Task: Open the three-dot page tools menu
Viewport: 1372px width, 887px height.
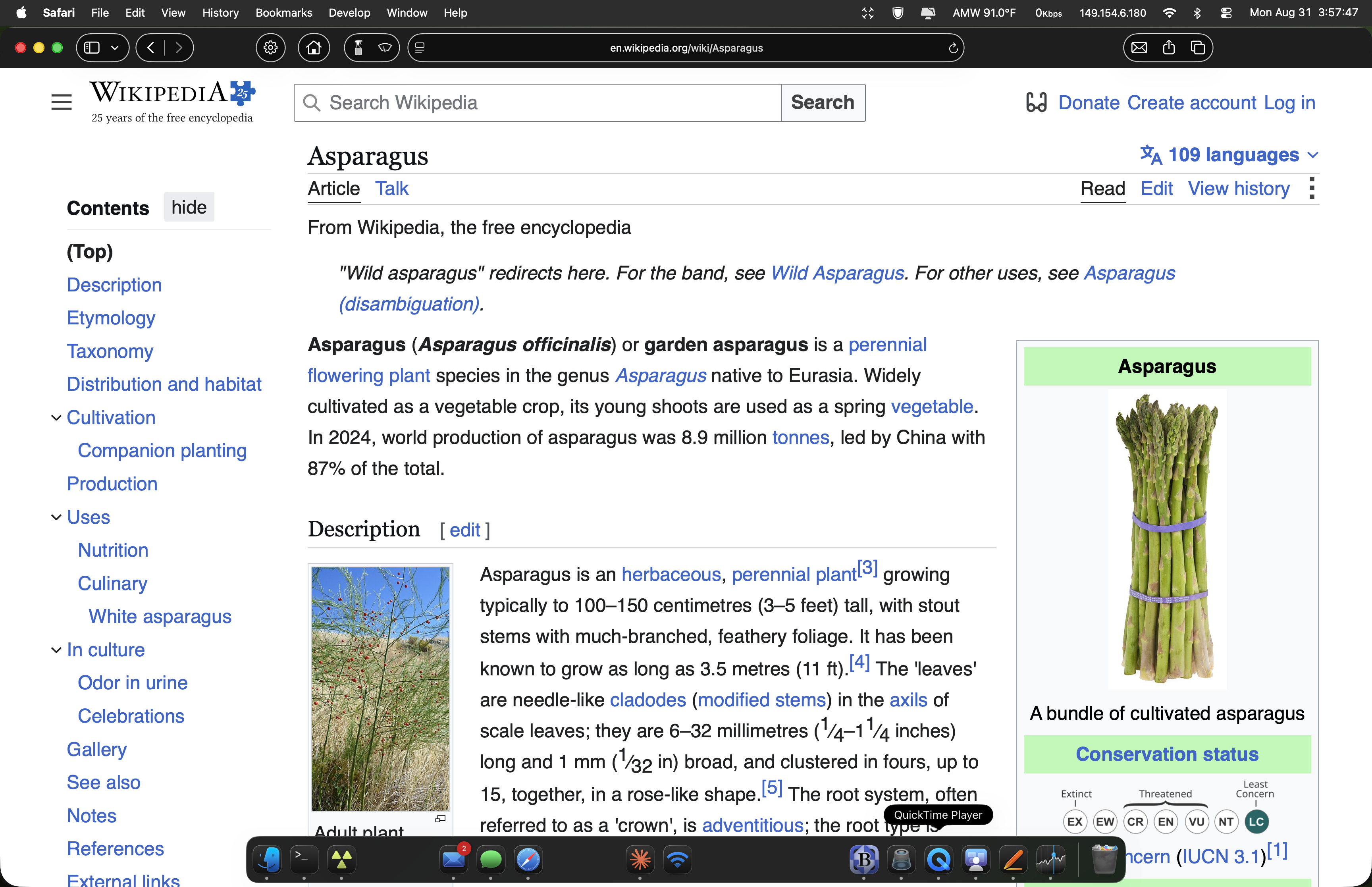Action: 1312,188
